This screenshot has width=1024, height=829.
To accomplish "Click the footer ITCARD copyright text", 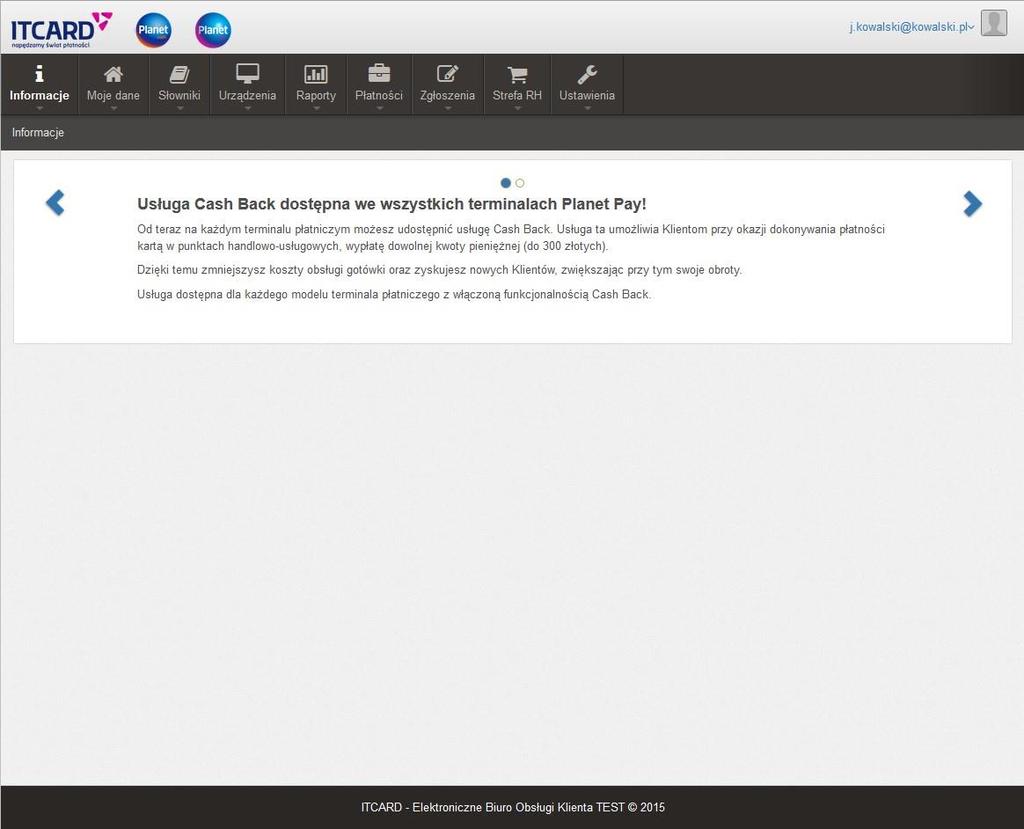I will point(513,807).
